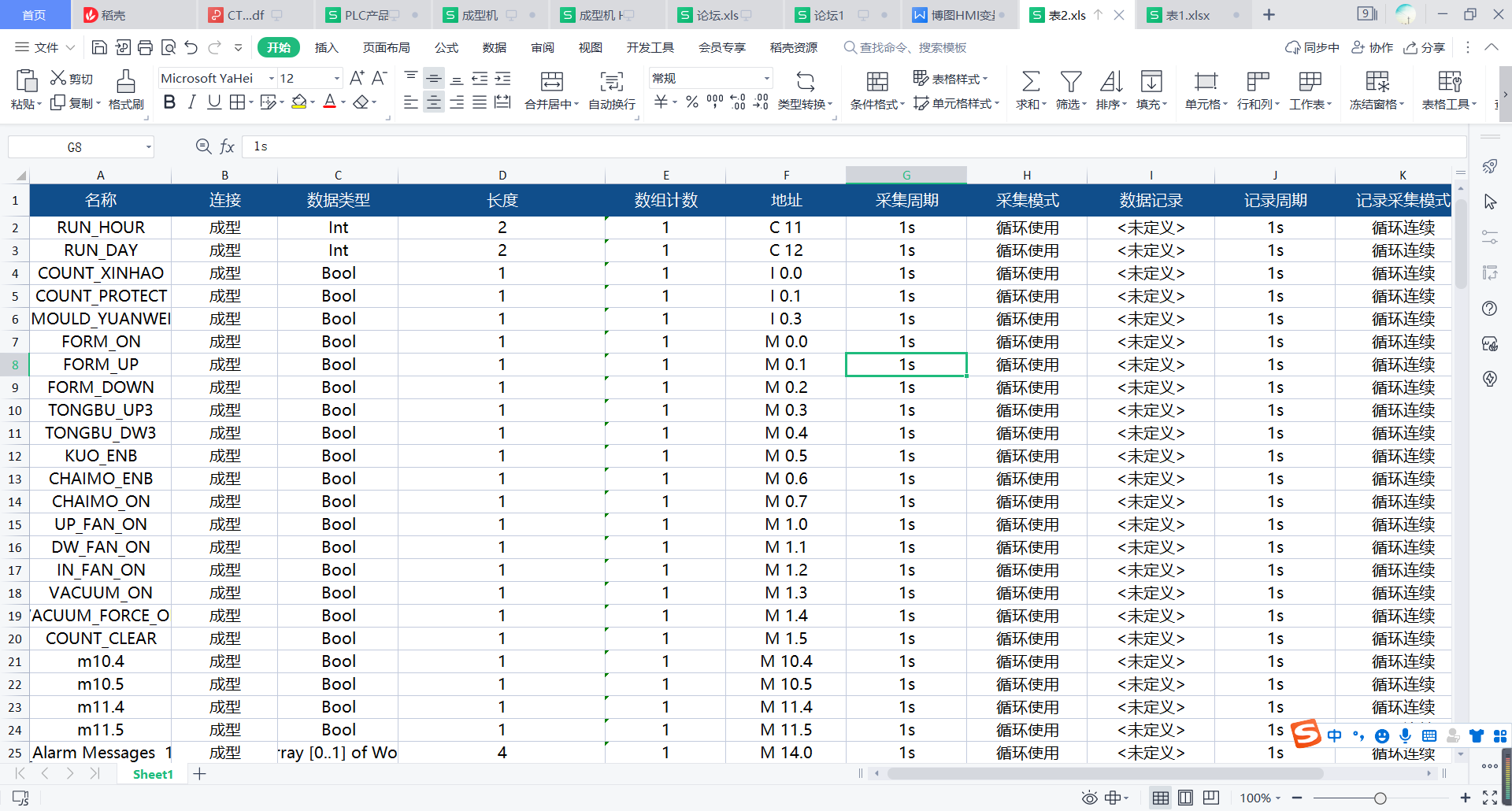Viewport: 1512px width, 811px height.
Task: Open the font size dropdown
Action: tap(337, 78)
